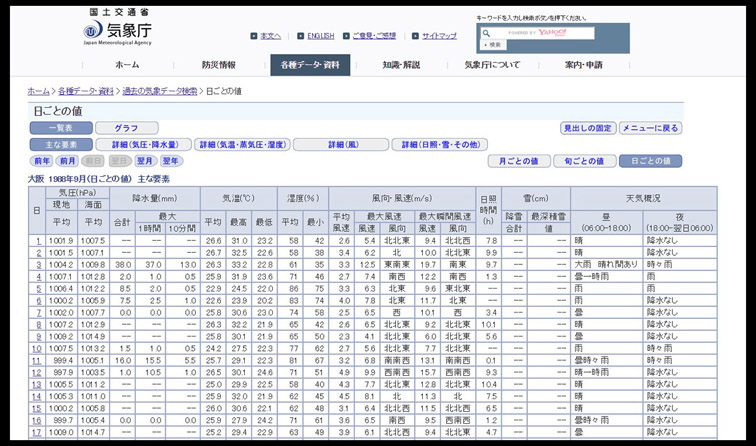The image size is (756, 446).
Task: Select the 防災情報 navigation tab
Action: point(218,65)
